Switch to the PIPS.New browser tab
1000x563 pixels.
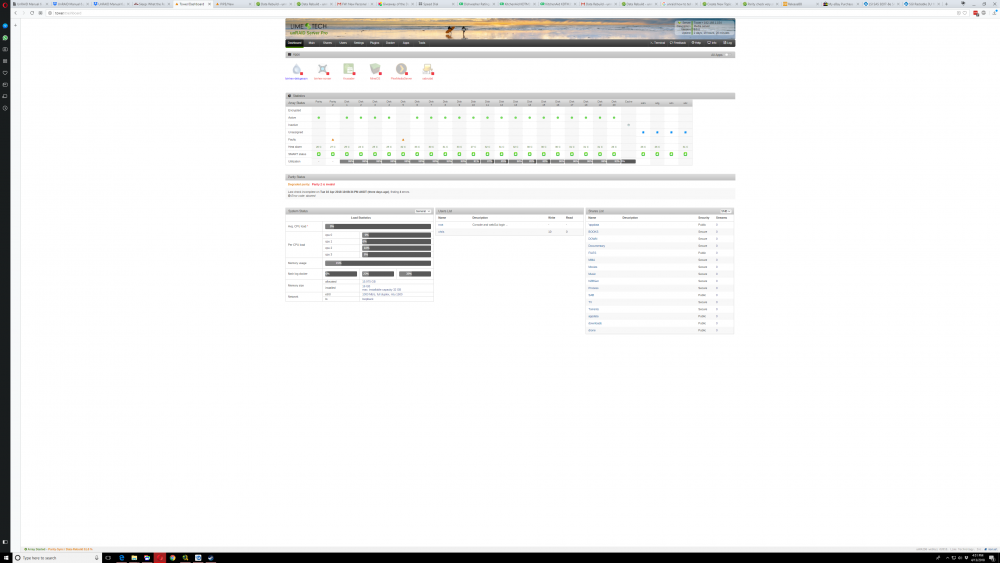231,4
